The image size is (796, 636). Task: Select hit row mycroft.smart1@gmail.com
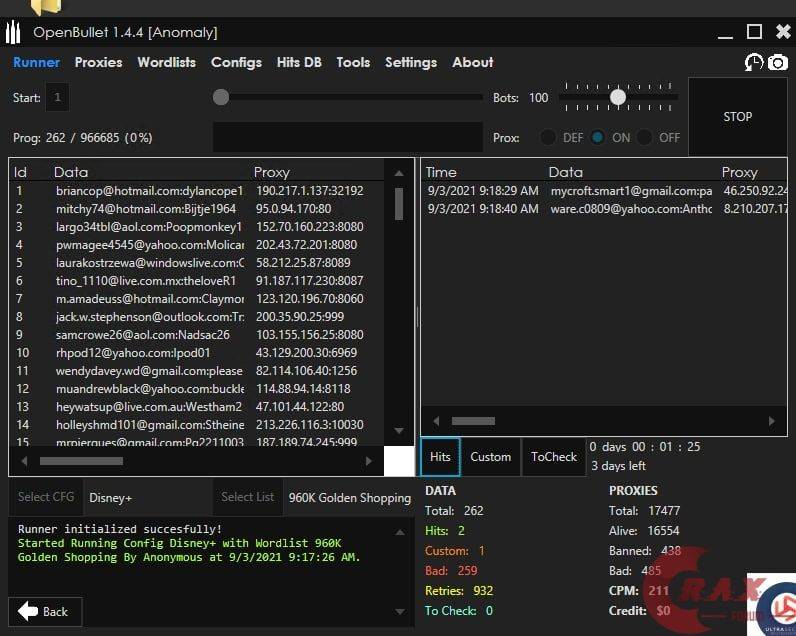coord(604,191)
